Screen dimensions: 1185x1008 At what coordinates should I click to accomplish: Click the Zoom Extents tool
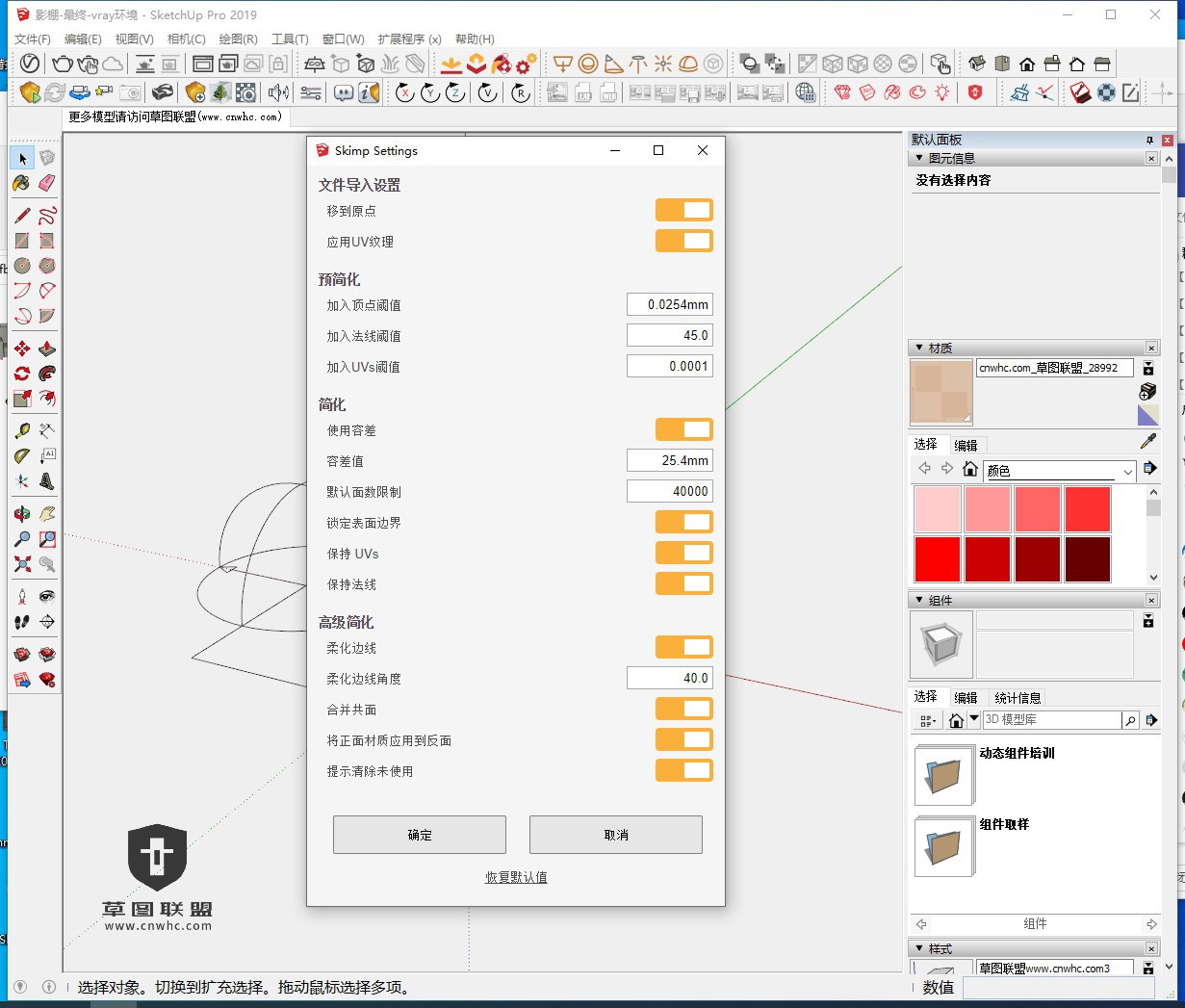pos(22,564)
